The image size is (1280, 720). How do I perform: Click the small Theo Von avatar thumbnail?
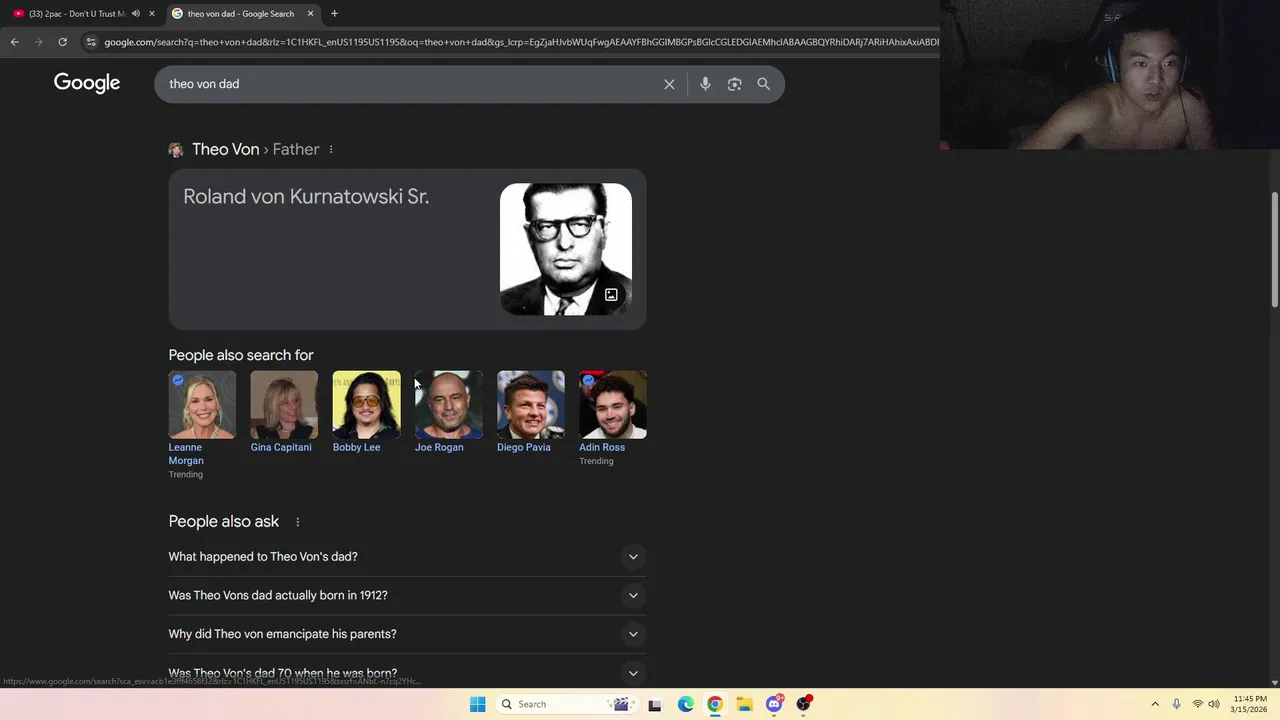176,150
